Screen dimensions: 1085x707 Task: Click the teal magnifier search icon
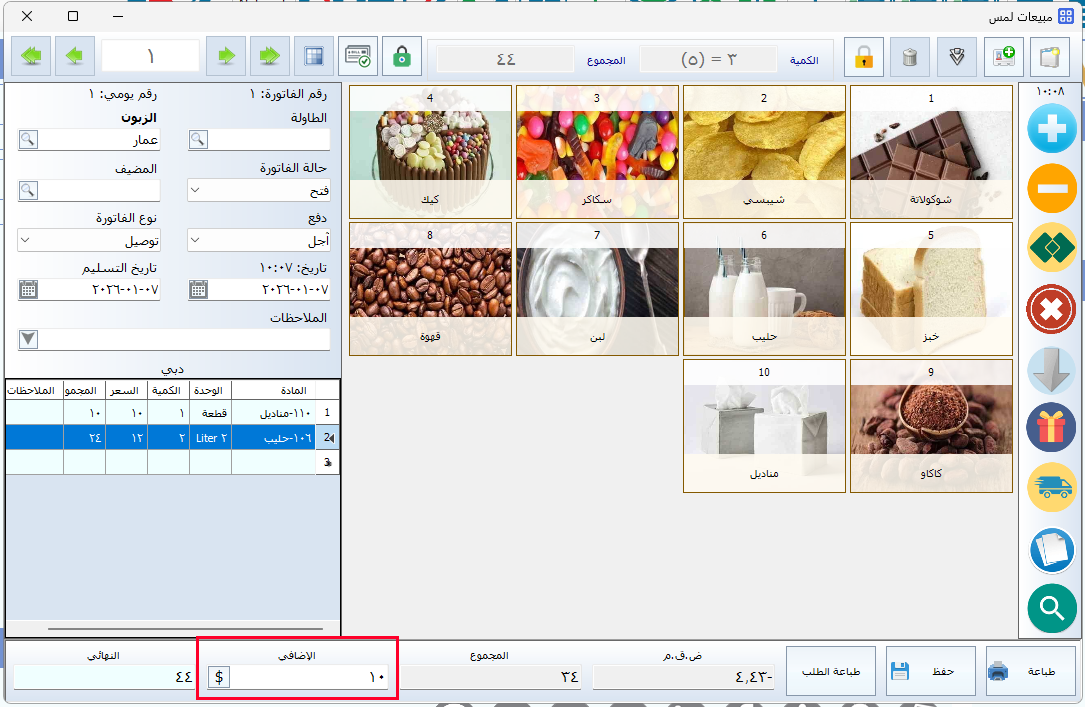point(1051,608)
